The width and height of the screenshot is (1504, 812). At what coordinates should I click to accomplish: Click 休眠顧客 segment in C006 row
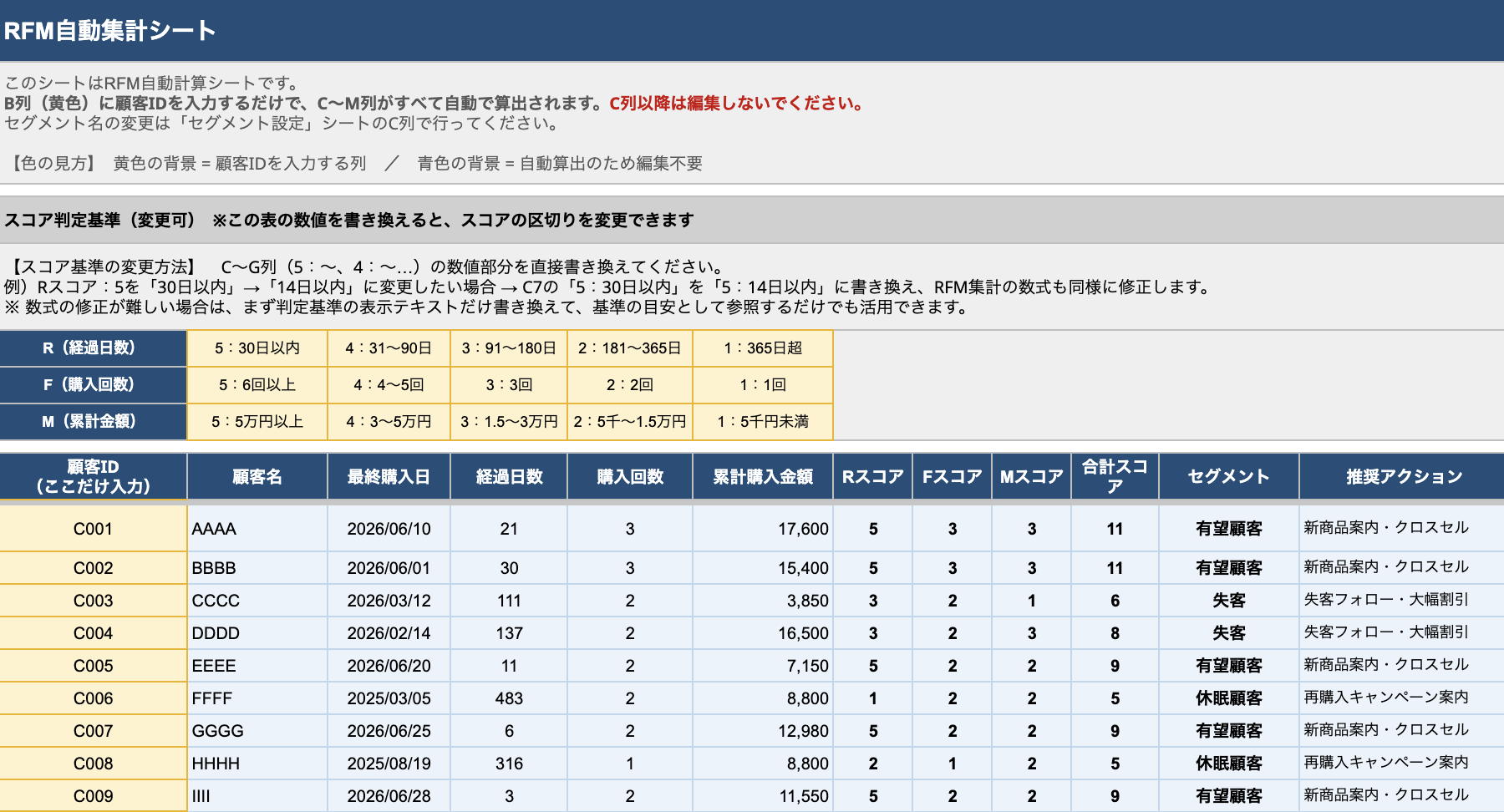pos(1228,698)
